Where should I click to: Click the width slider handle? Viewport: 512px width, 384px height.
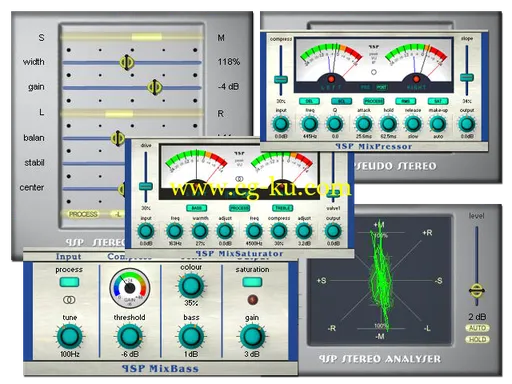pyautogui.click(x=127, y=62)
